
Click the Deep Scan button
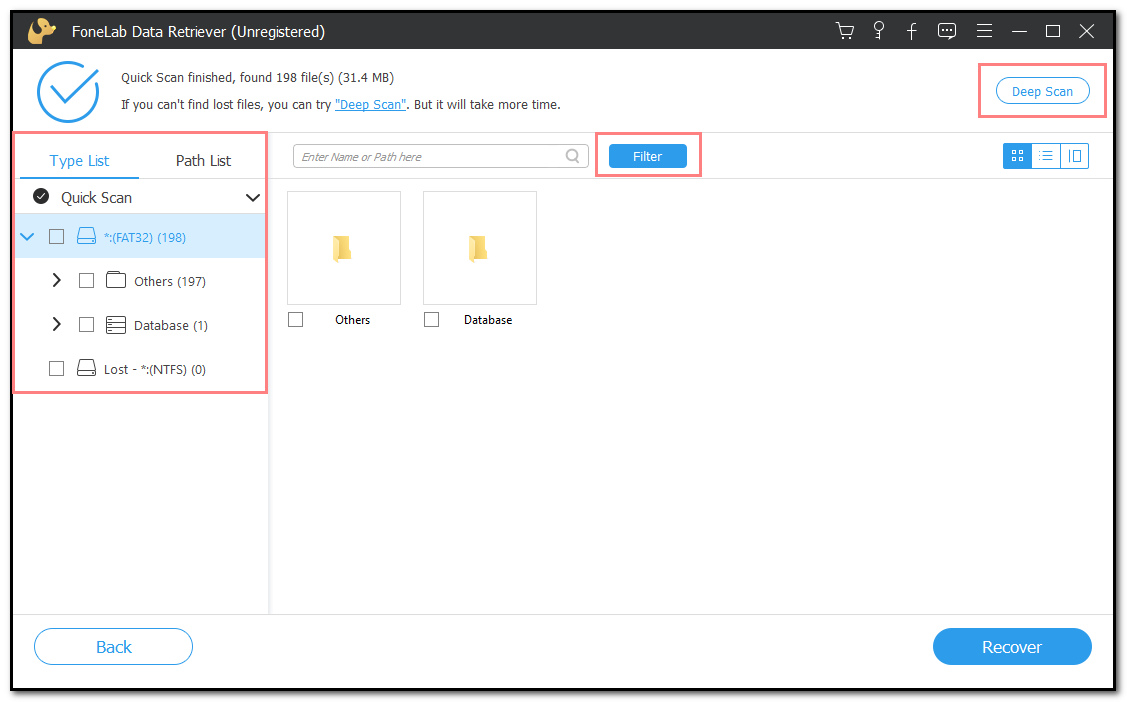(x=1042, y=91)
